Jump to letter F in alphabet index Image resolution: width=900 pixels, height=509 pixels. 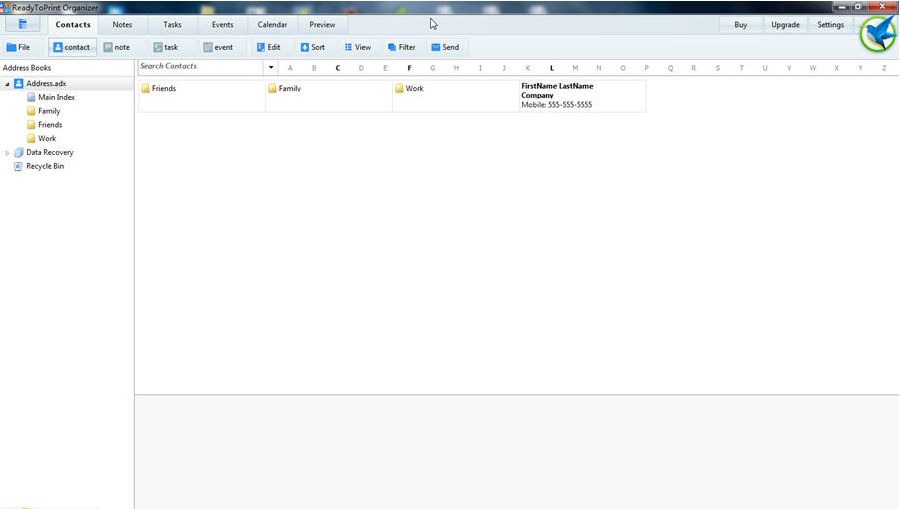[409, 68]
